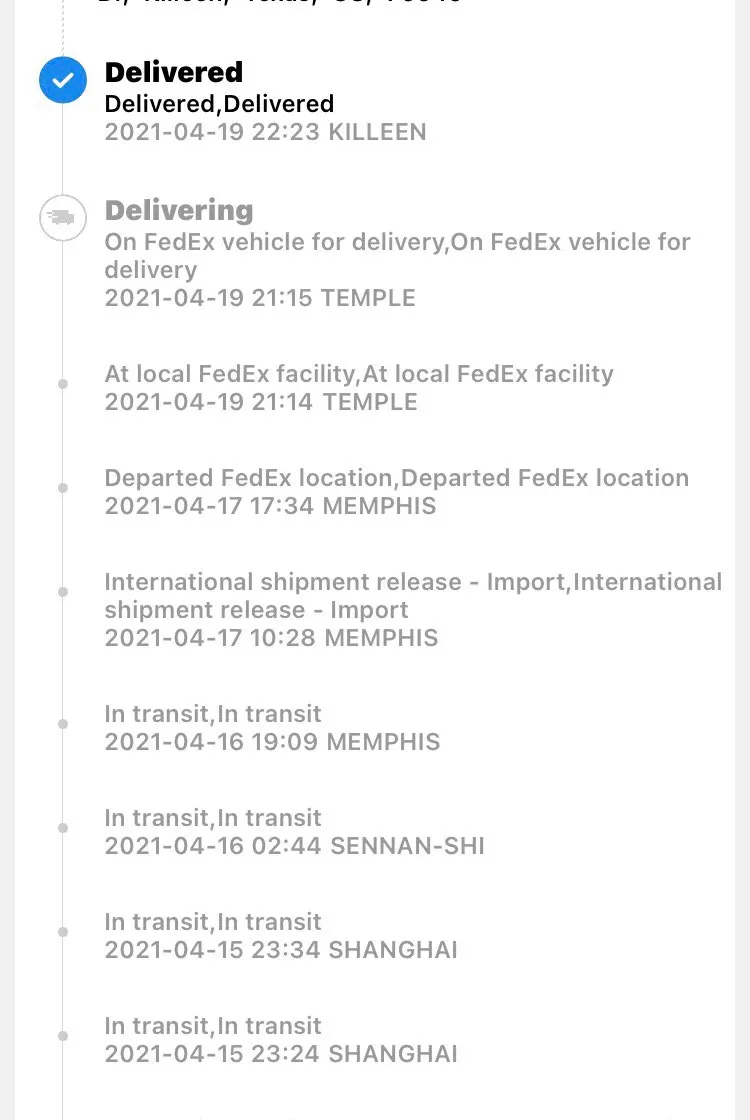Tap the 2021-04-16 19:09 MEMPHIS timestamp
This screenshot has width=750, height=1120.
272,742
